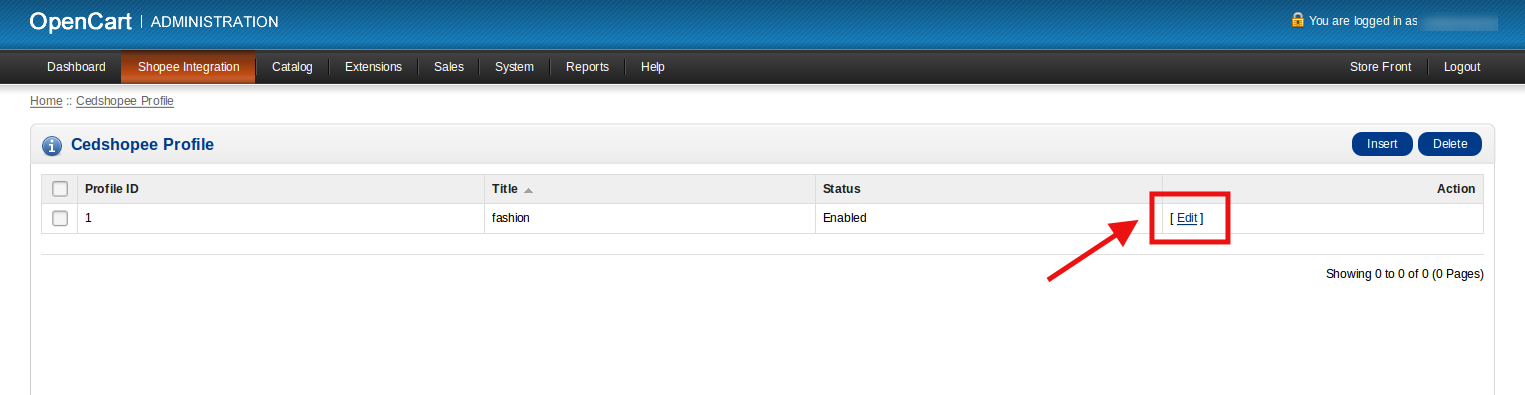Click the lock icon beside login status
The image size is (1525, 395).
tap(1297, 20)
